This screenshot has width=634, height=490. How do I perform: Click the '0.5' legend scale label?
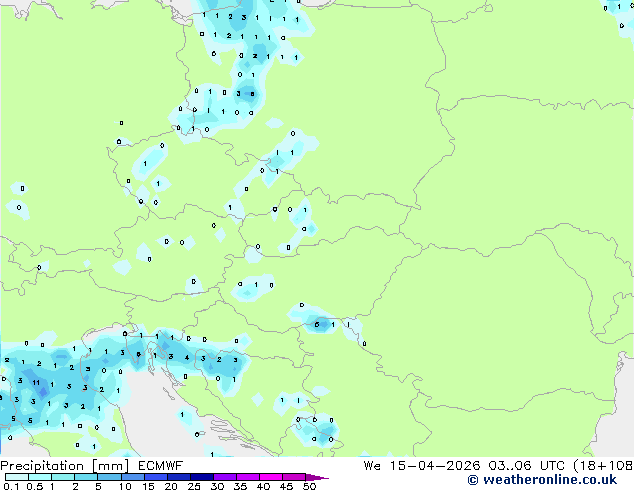click(35, 486)
